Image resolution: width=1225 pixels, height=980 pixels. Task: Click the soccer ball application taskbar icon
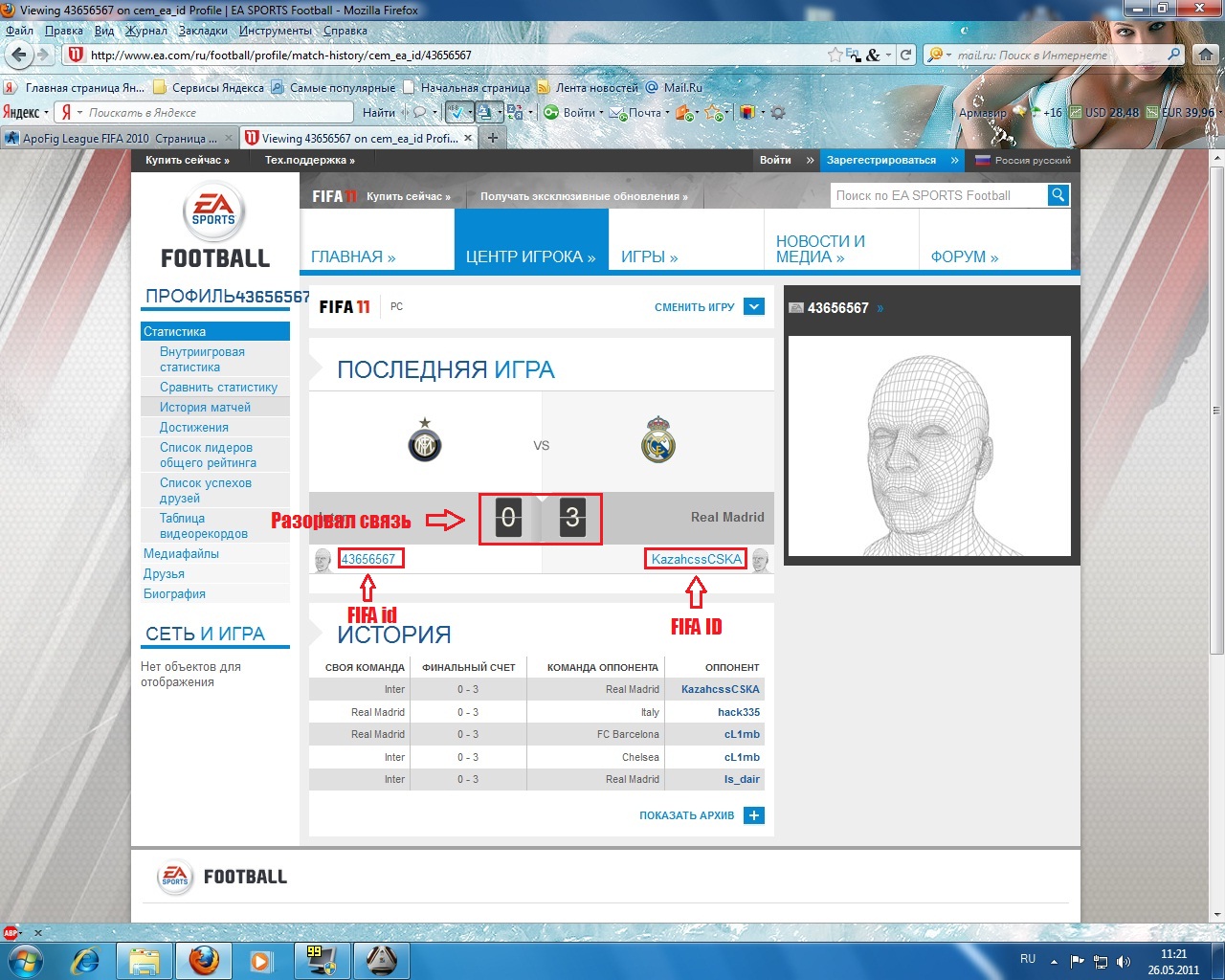(382, 960)
